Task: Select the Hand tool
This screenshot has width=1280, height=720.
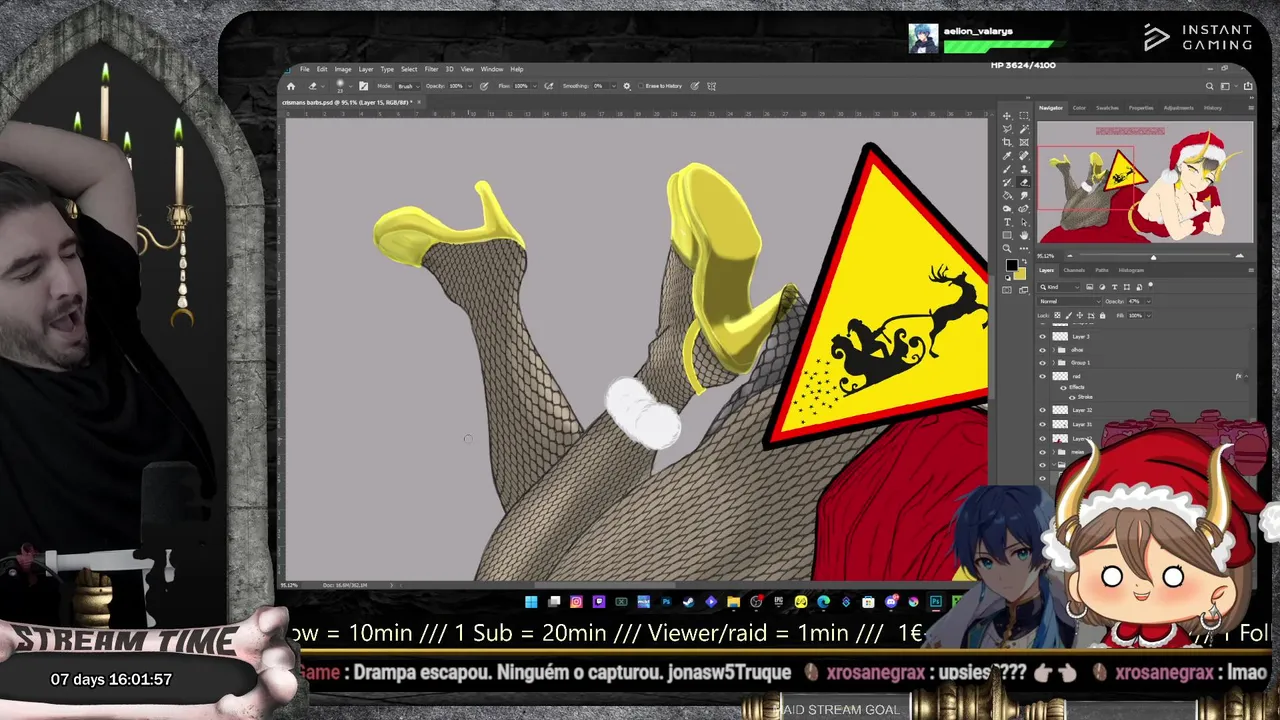Action: [x=1024, y=235]
